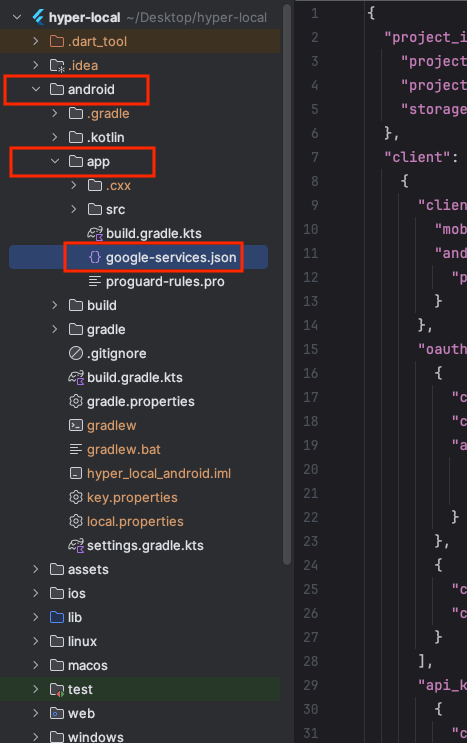Select the macos folder name

click(88, 665)
